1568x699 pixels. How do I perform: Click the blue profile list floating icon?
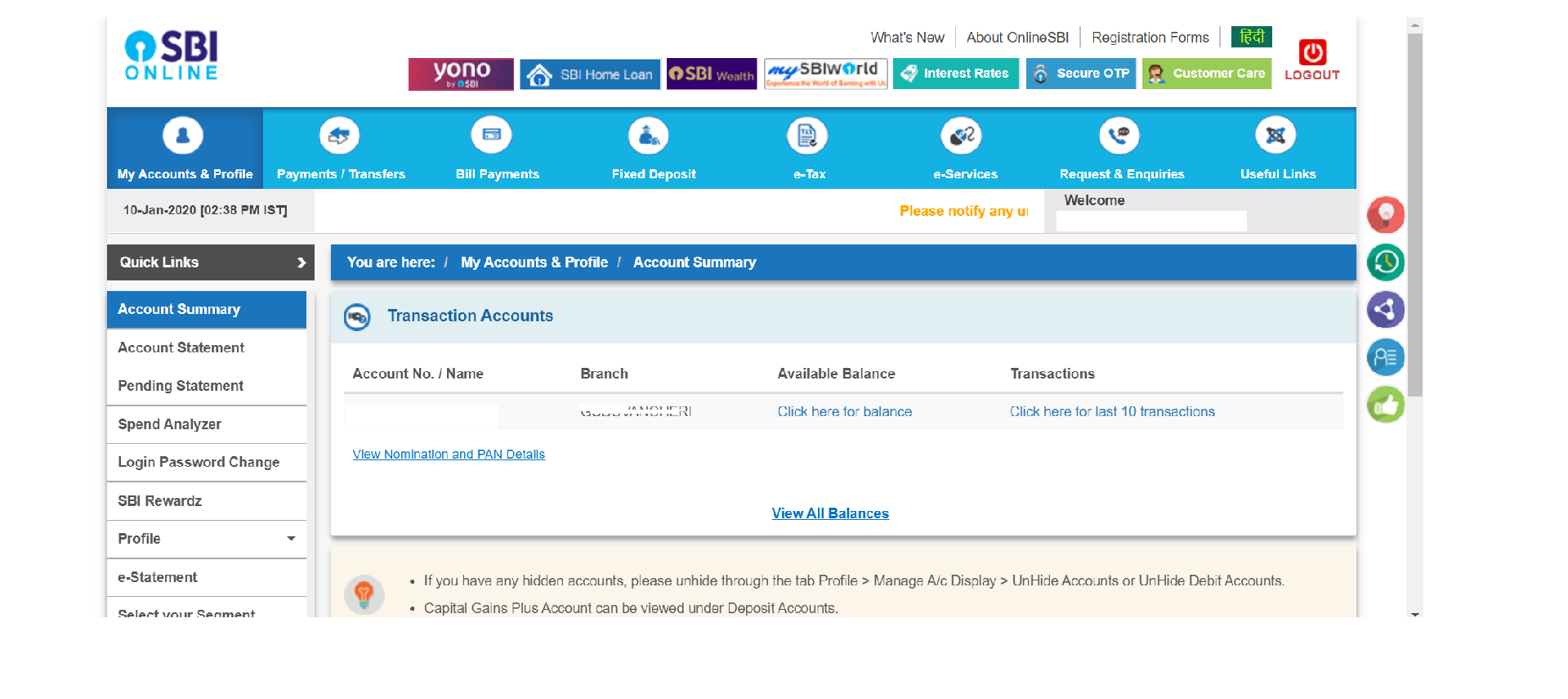[1386, 357]
